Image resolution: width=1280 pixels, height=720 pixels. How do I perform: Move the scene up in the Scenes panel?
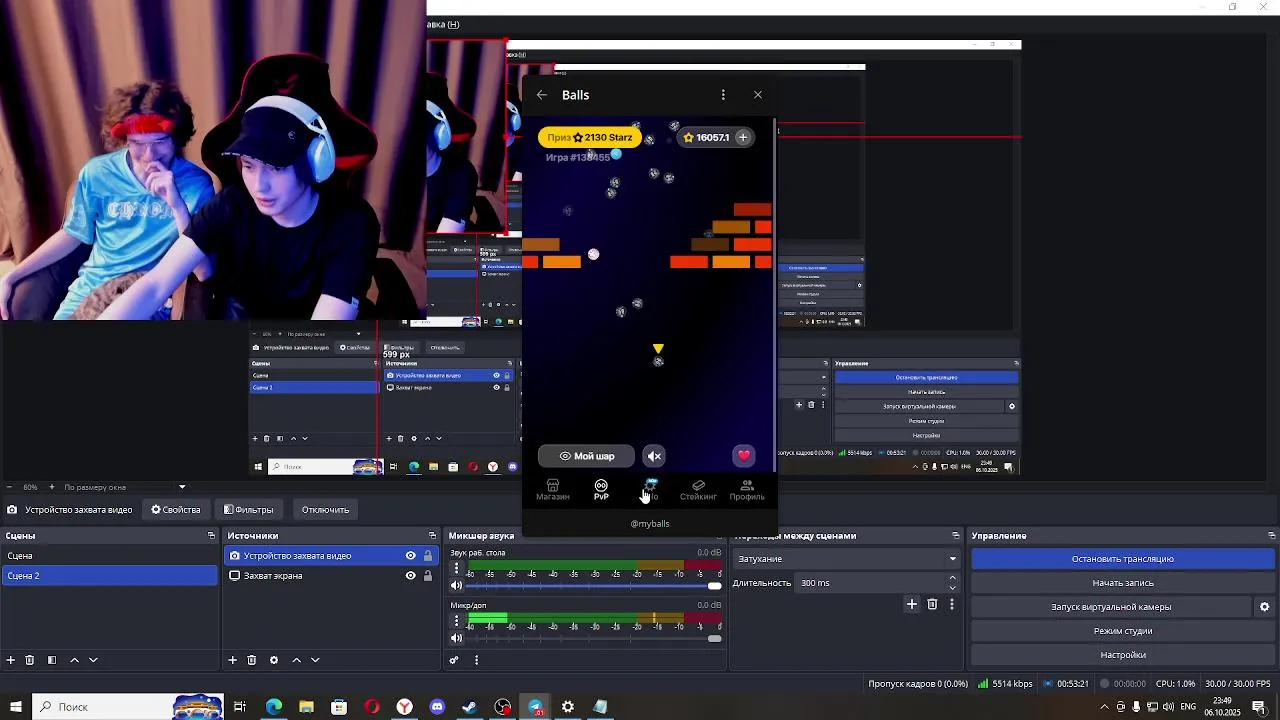(74, 660)
